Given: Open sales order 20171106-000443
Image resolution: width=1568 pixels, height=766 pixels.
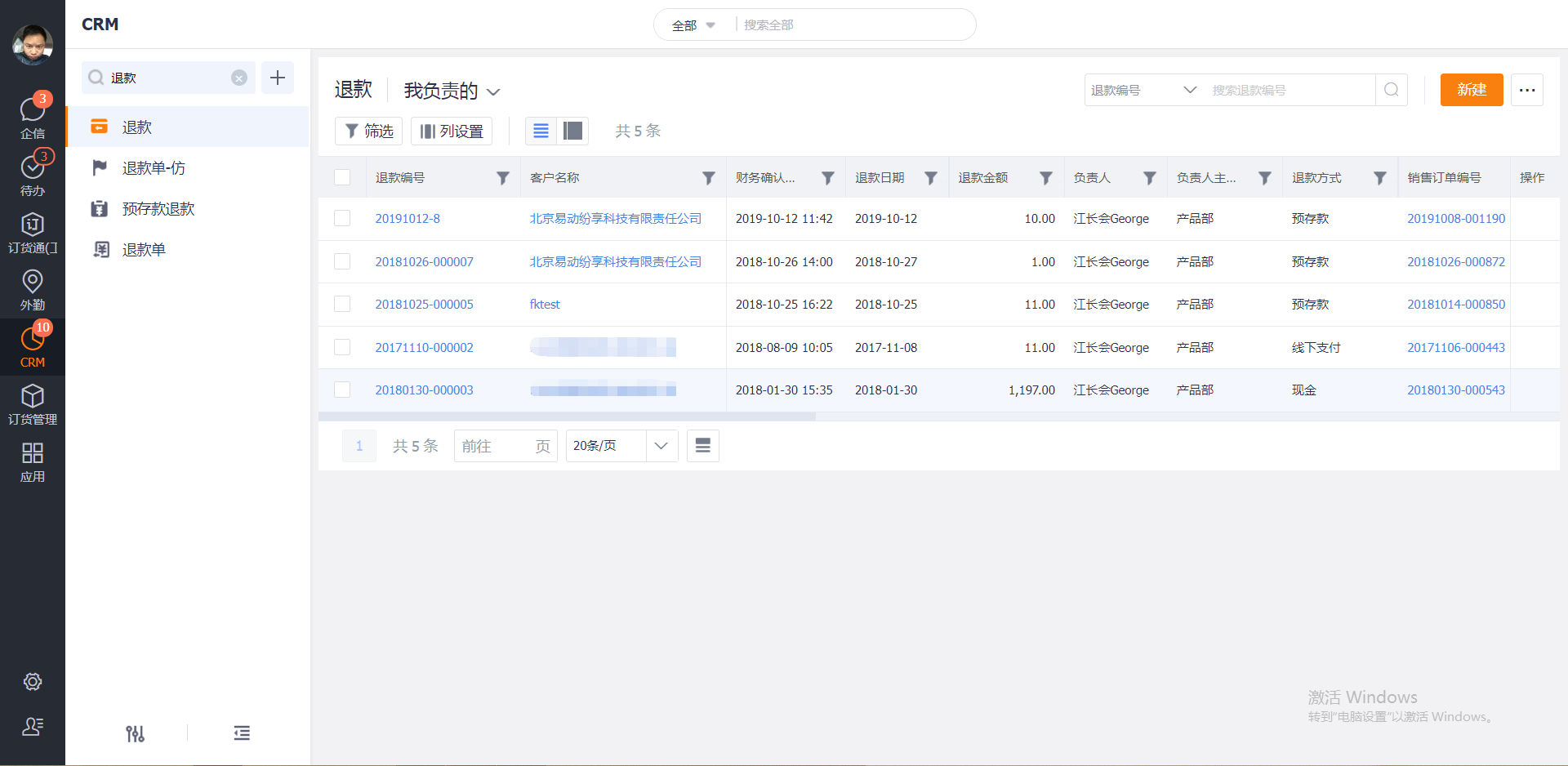Looking at the screenshot, I should coord(1456,348).
